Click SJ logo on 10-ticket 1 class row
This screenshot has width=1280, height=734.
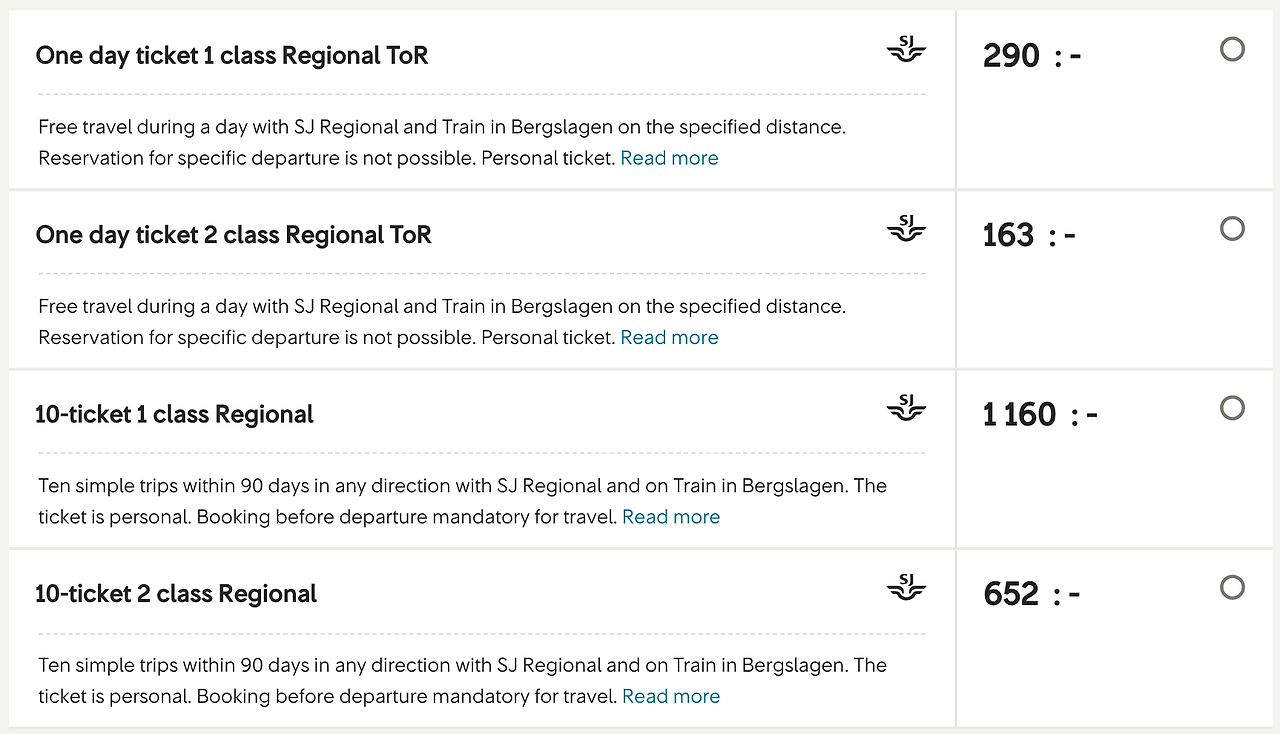[906, 408]
